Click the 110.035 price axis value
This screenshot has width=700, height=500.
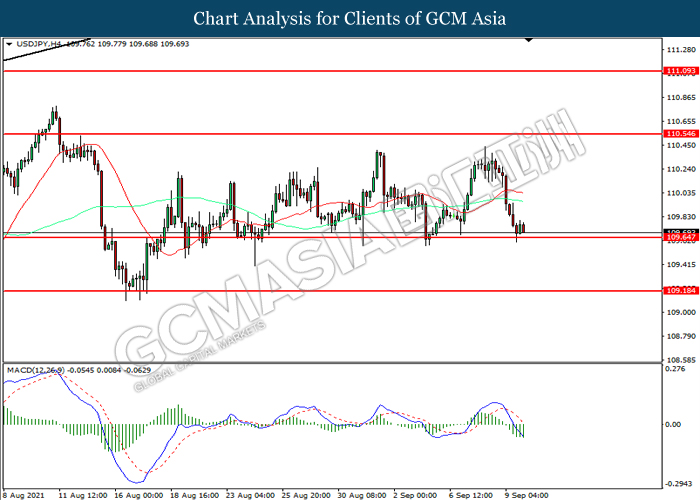[x=681, y=193]
